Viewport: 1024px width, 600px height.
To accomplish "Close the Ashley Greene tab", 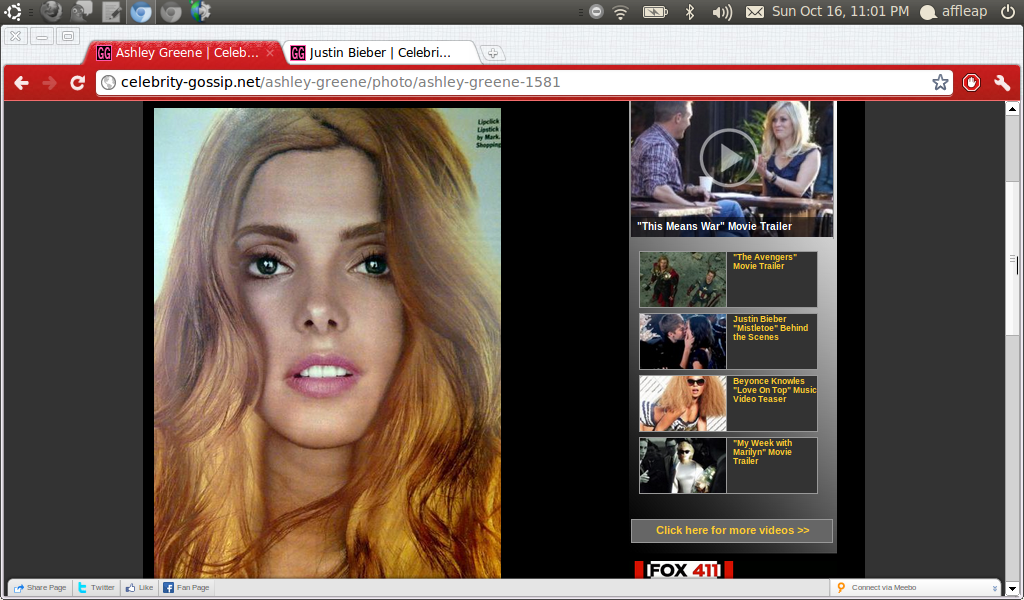I will tap(270, 52).
